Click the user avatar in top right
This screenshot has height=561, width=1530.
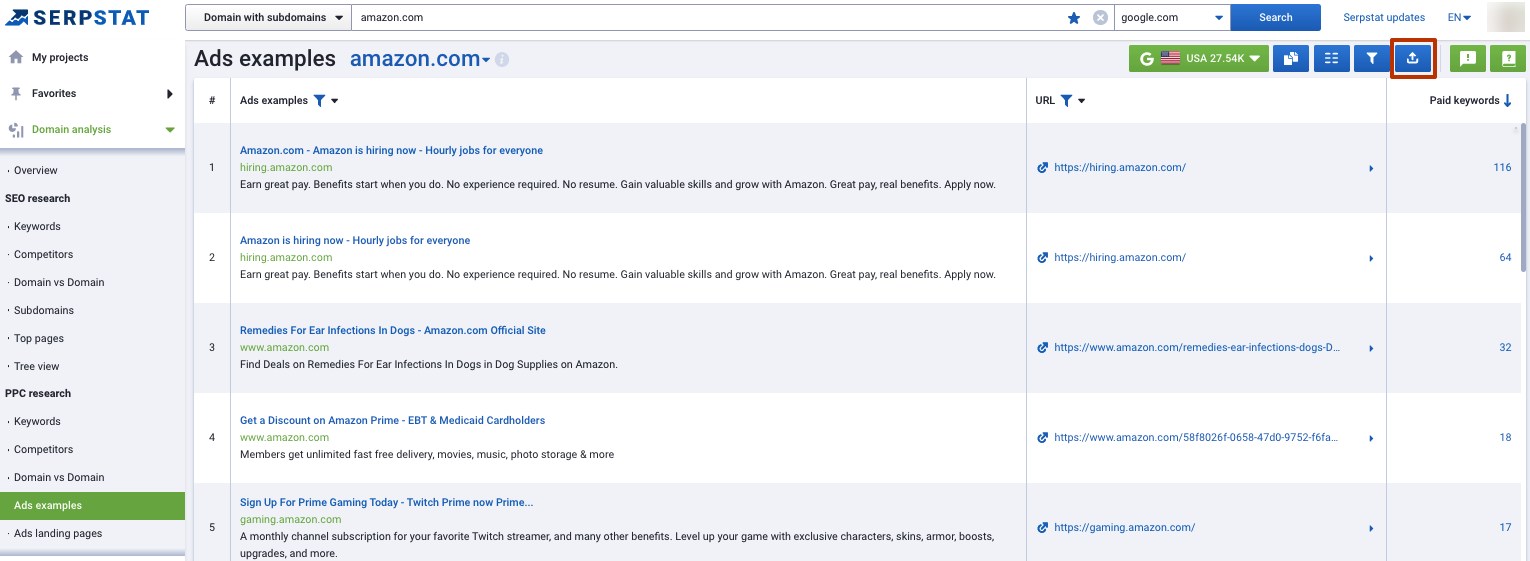click(x=1505, y=17)
